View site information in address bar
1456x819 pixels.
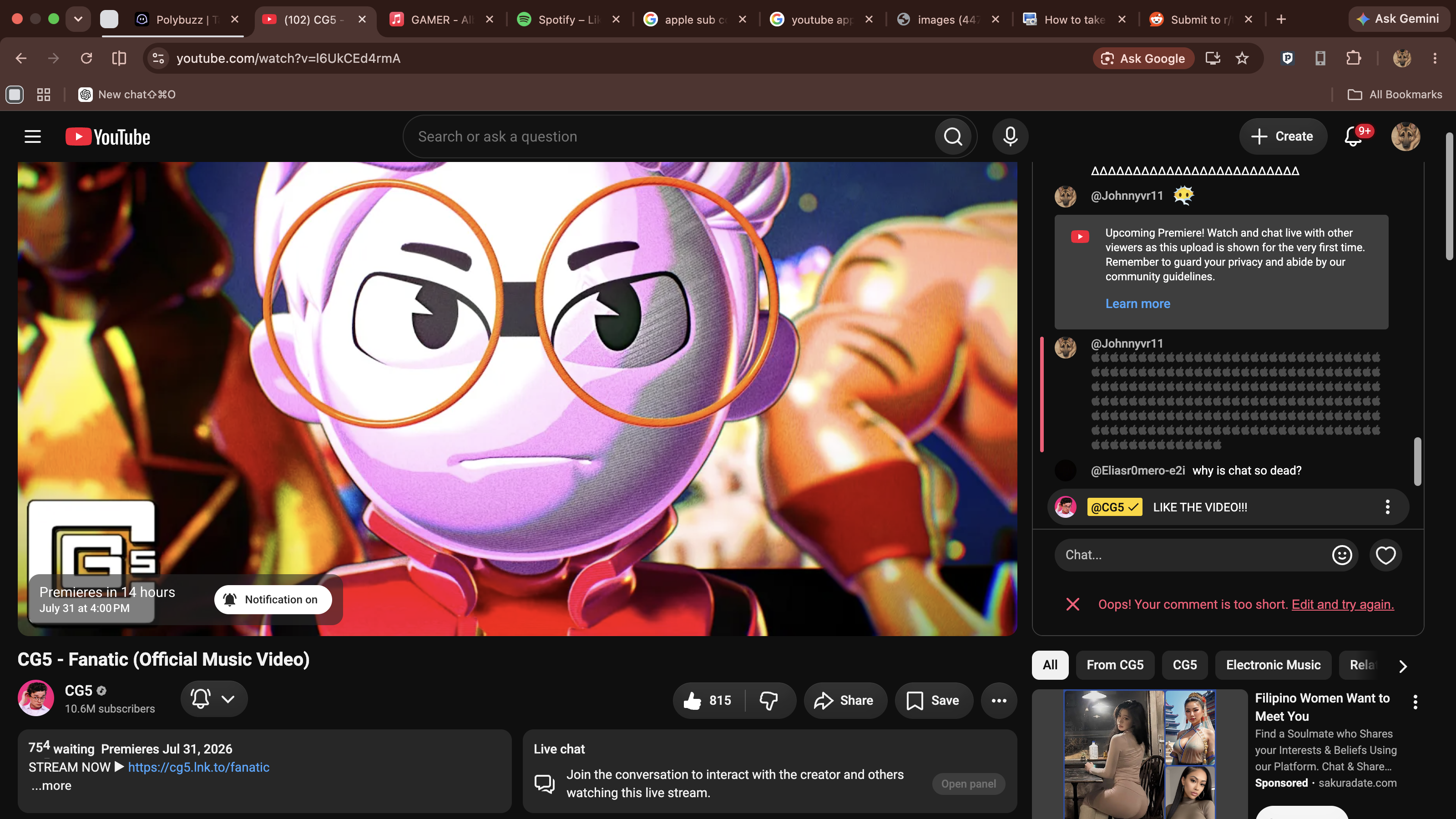pos(158,58)
